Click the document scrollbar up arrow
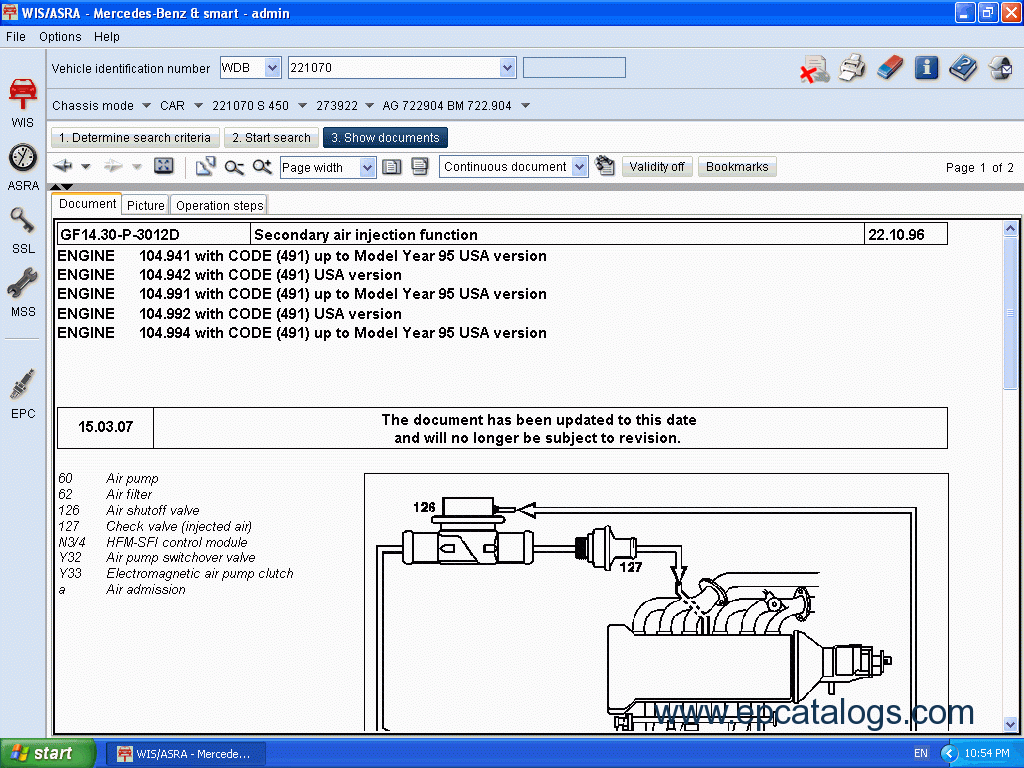The width and height of the screenshot is (1024, 768). [1010, 229]
